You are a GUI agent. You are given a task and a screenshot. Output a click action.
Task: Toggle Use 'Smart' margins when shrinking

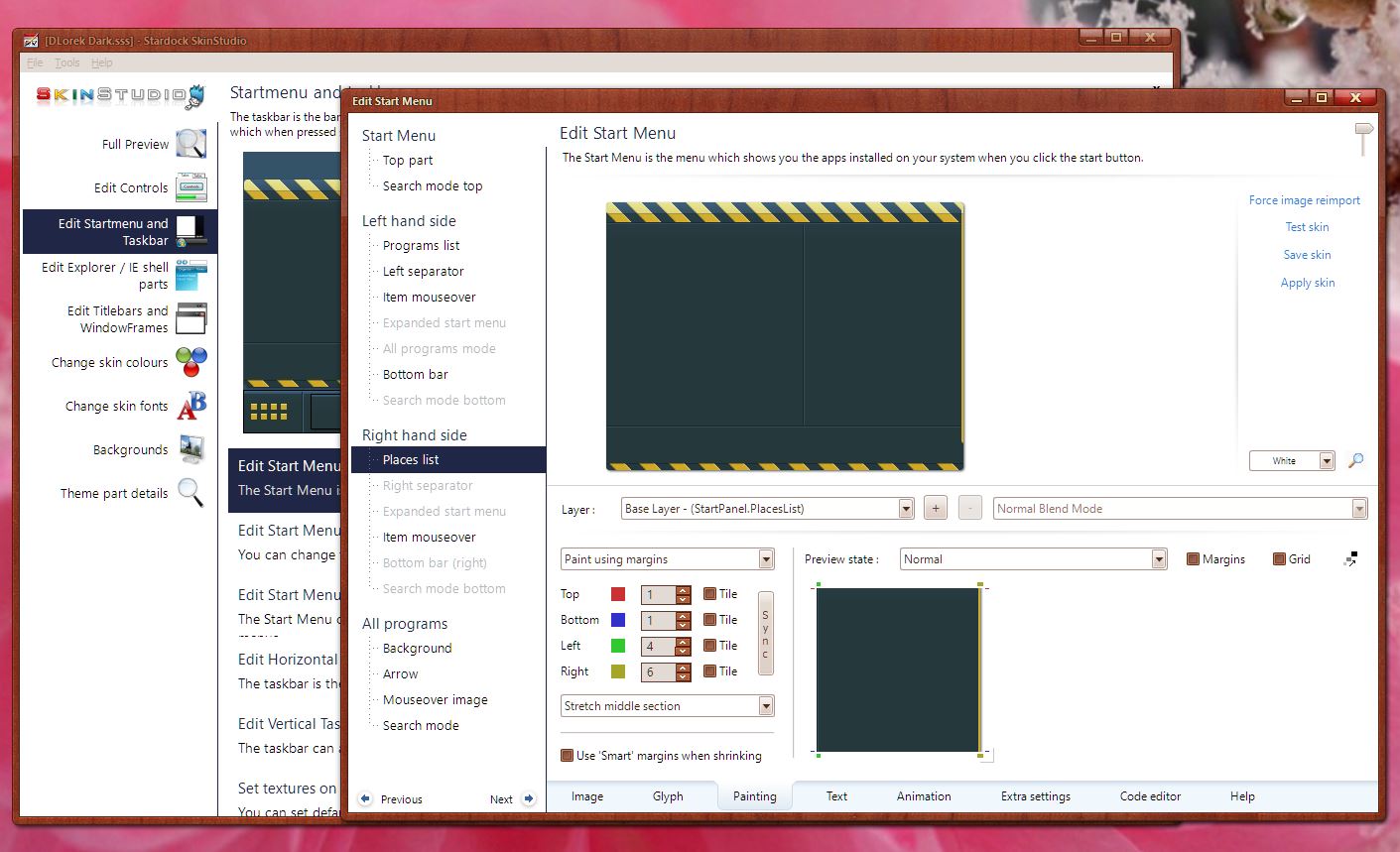(x=568, y=755)
